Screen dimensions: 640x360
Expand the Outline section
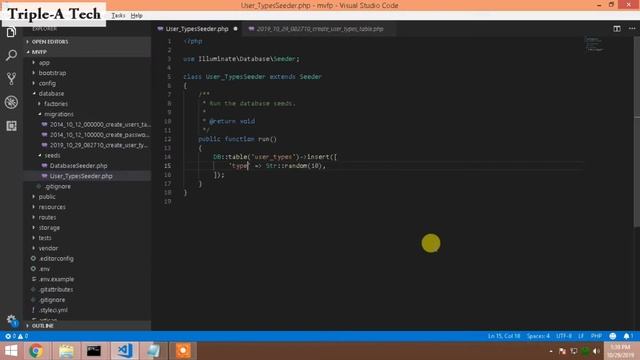(87, 325)
